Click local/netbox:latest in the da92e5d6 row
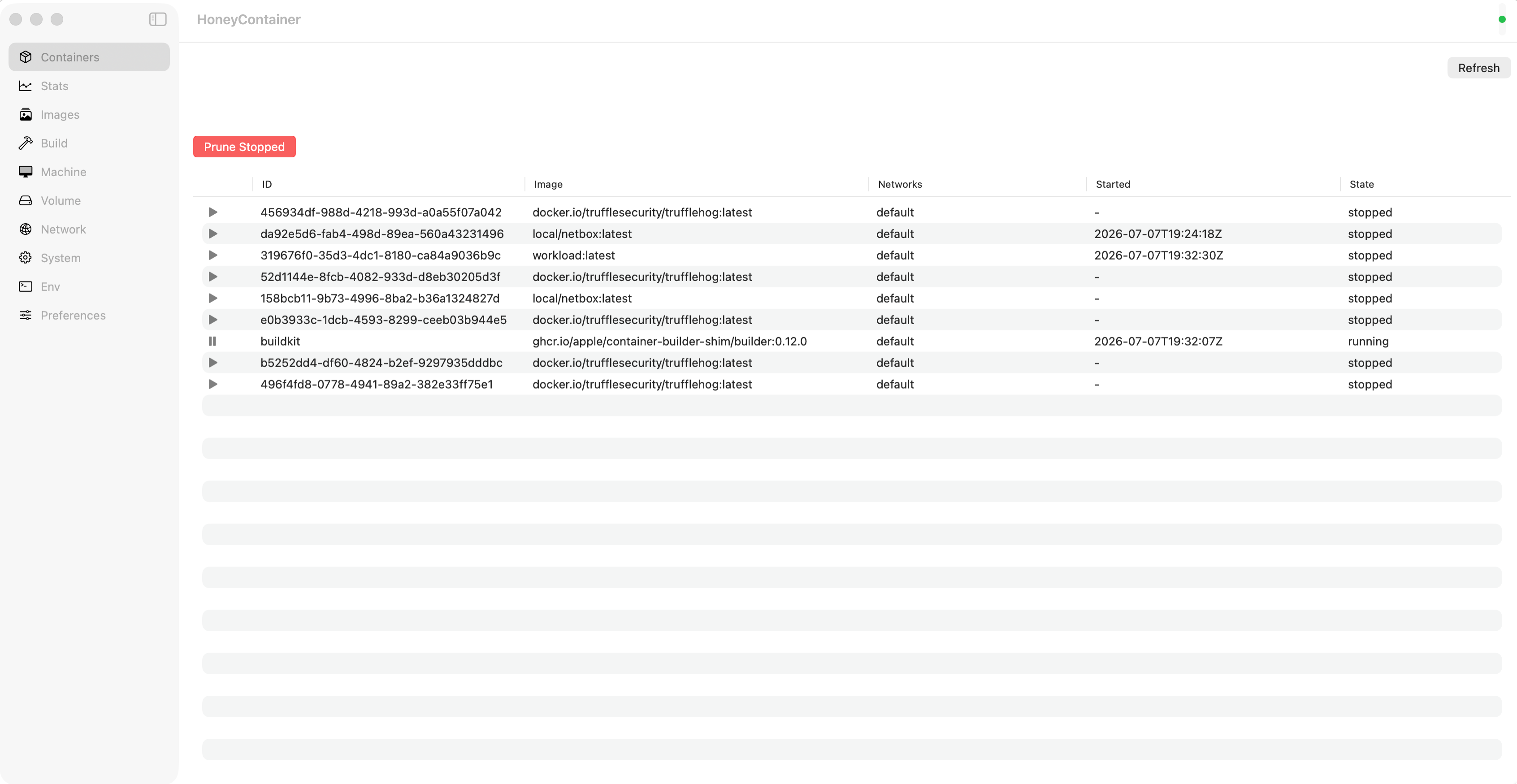The height and width of the screenshot is (784, 1517). pyautogui.click(x=582, y=234)
